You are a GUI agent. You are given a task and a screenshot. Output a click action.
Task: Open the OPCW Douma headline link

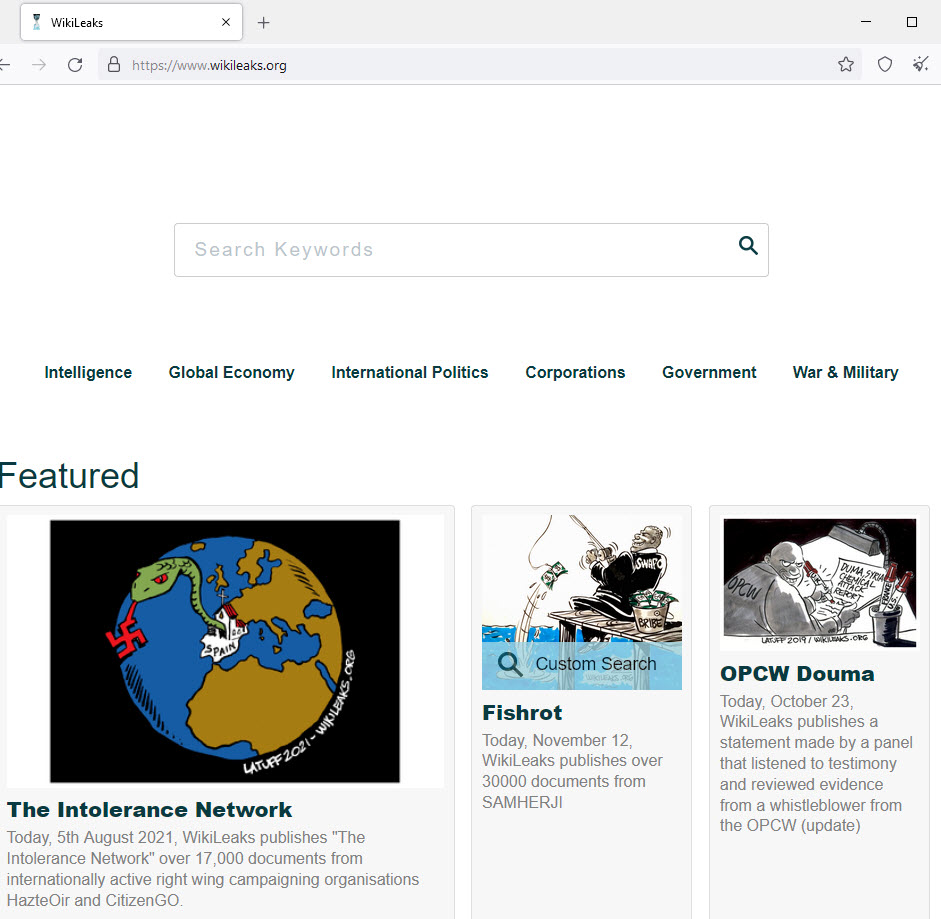(797, 673)
